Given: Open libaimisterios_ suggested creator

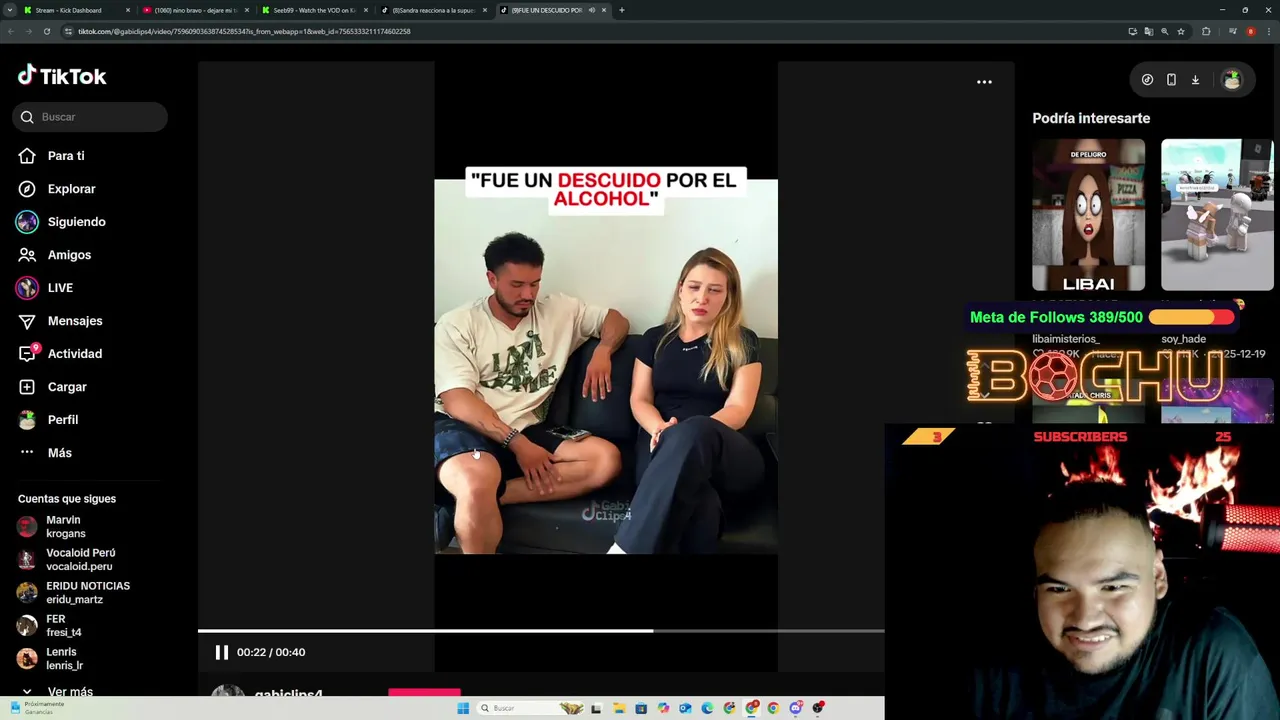Looking at the screenshot, I should 1065,339.
